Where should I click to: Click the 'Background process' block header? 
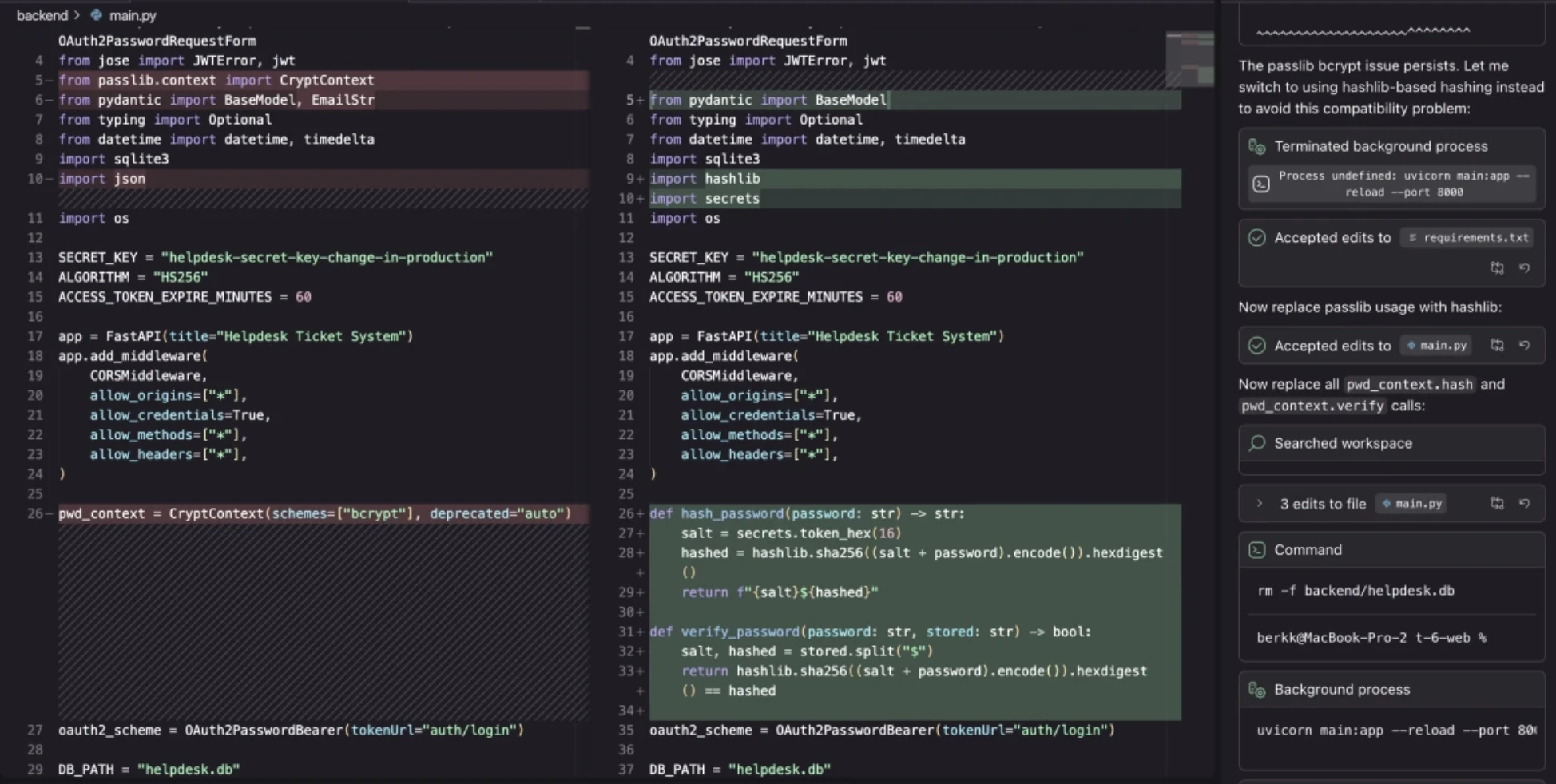point(1391,690)
